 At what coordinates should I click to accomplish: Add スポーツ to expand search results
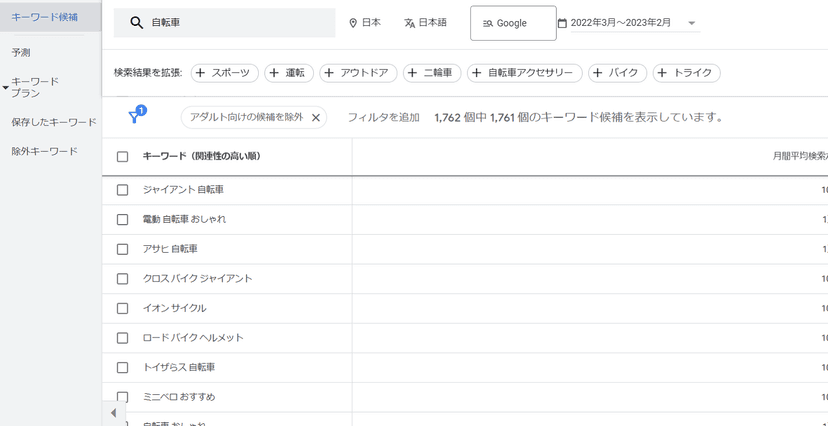[224, 73]
